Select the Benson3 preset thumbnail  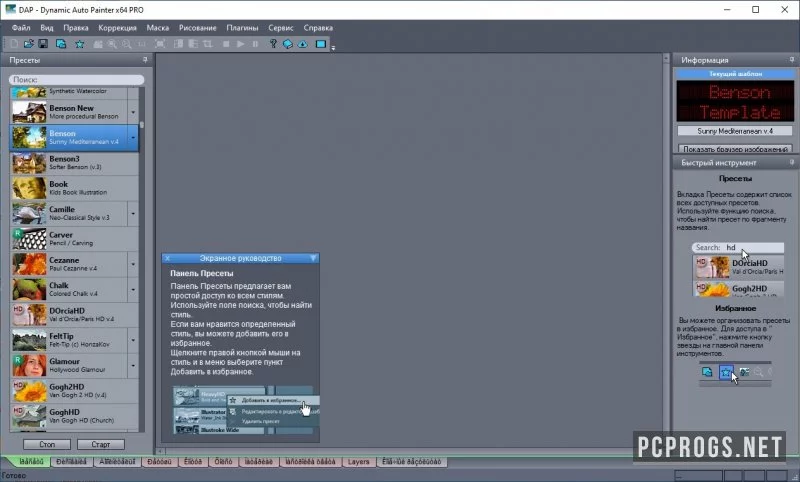(x=29, y=163)
